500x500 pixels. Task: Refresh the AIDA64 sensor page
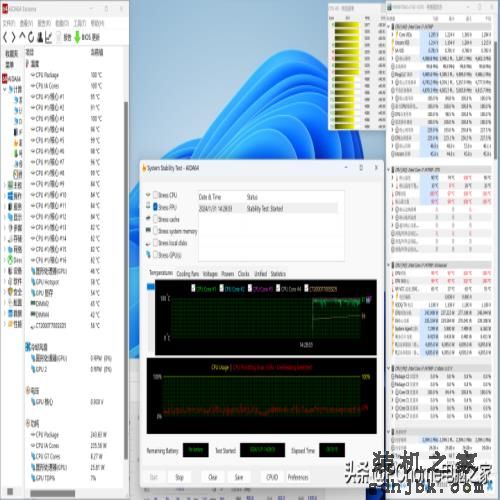(31, 37)
